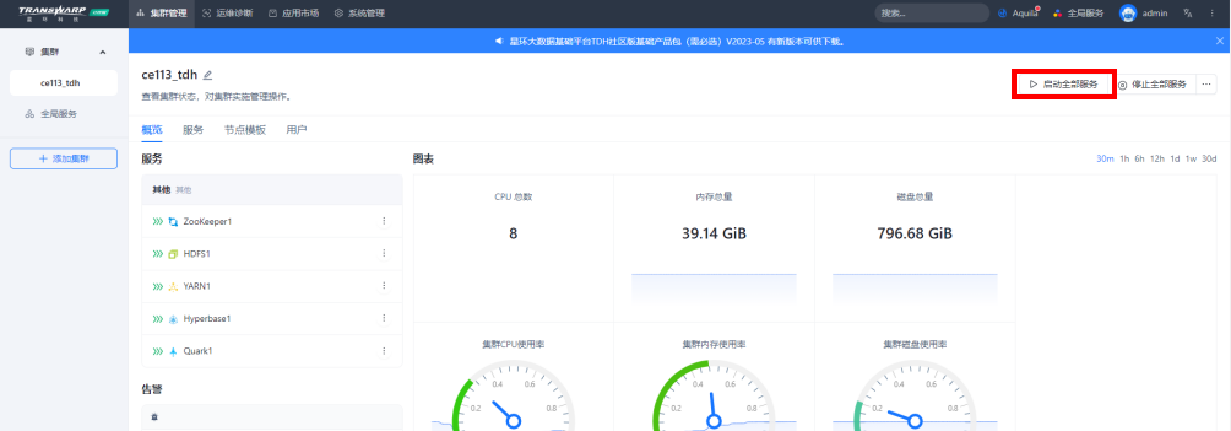Switch to the 概览 tab
Viewport: 1231px width, 431px height.
pyautogui.click(x=152, y=130)
